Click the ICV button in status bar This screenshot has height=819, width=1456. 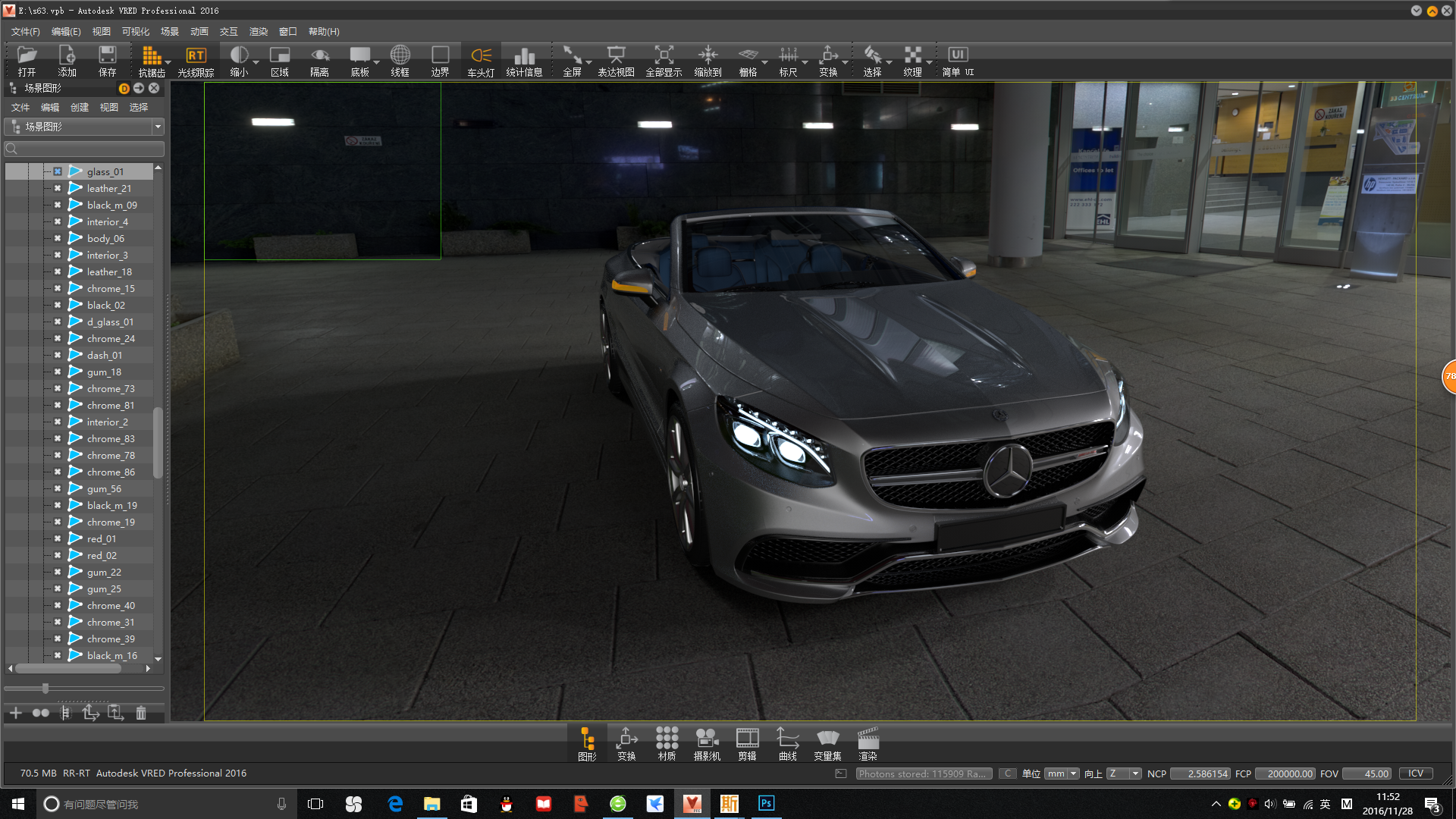(x=1415, y=773)
